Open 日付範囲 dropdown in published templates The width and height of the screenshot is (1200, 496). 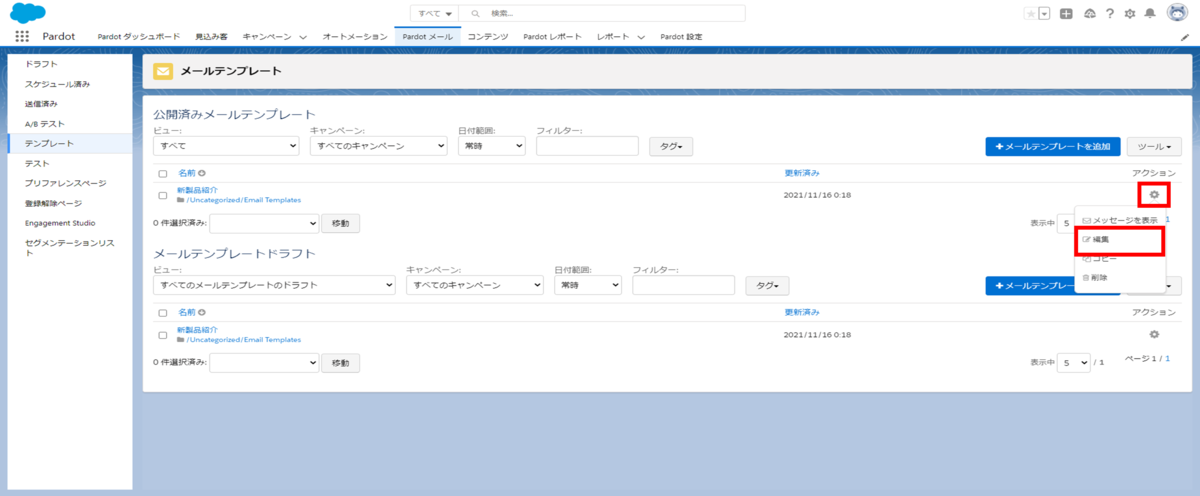tap(491, 146)
